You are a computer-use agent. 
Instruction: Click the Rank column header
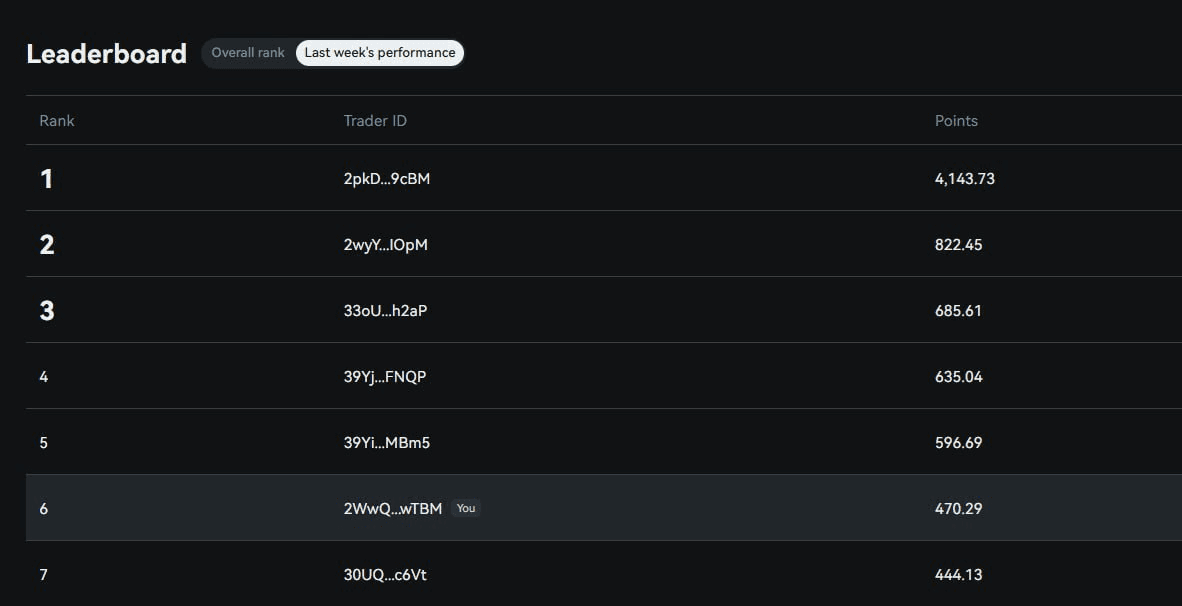(57, 121)
